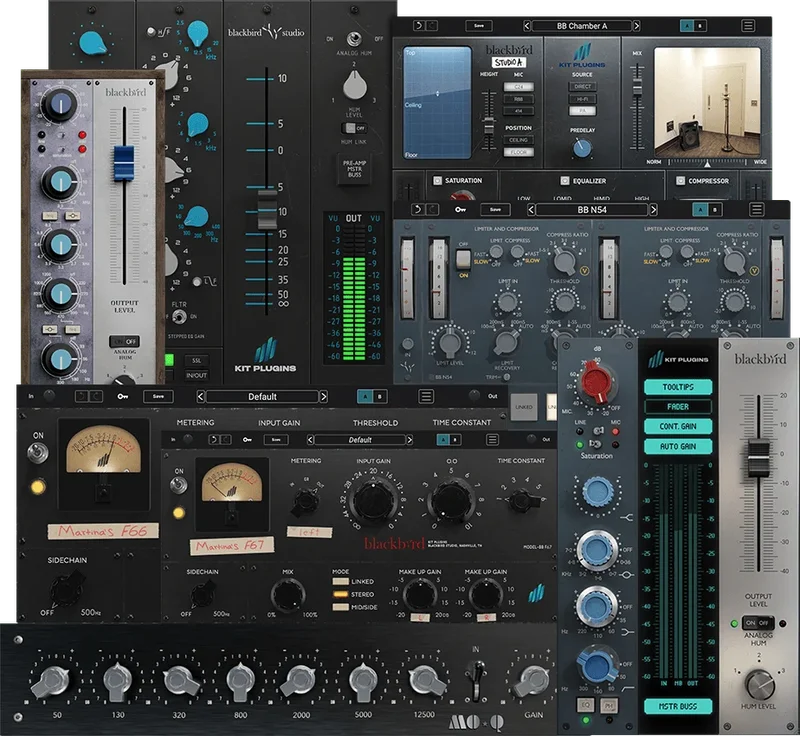Click undo arrow in BB Chamber A header
This screenshot has height=736, width=800.
tap(418, 26)
